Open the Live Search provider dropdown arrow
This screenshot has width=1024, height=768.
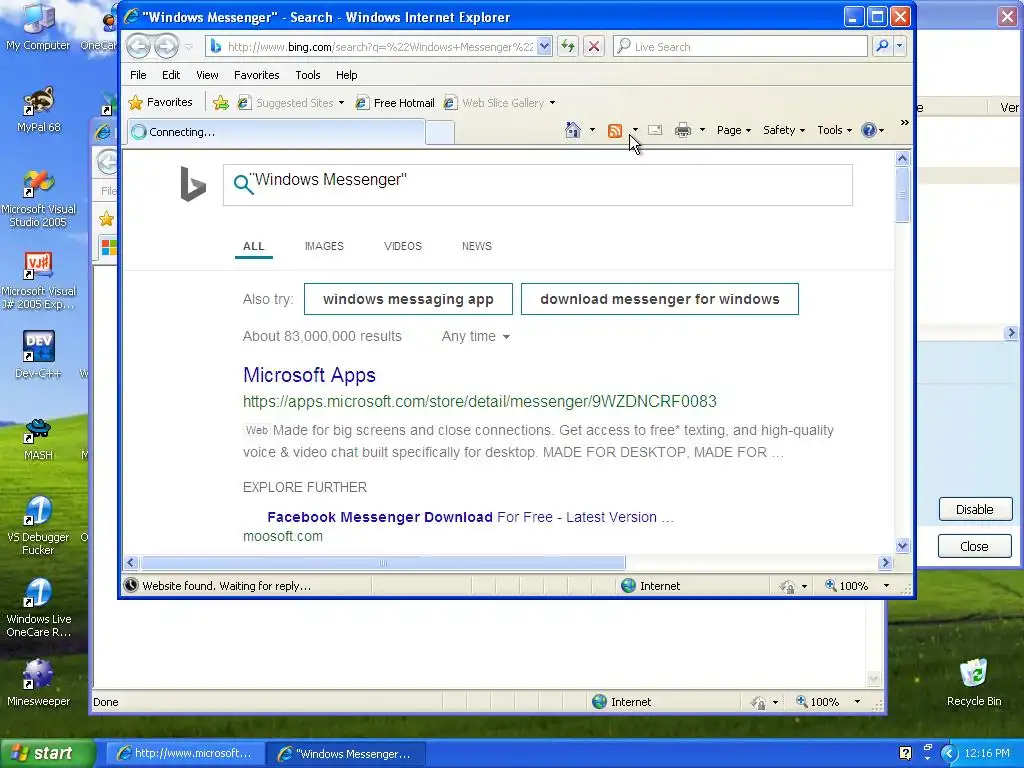point(900,46)
